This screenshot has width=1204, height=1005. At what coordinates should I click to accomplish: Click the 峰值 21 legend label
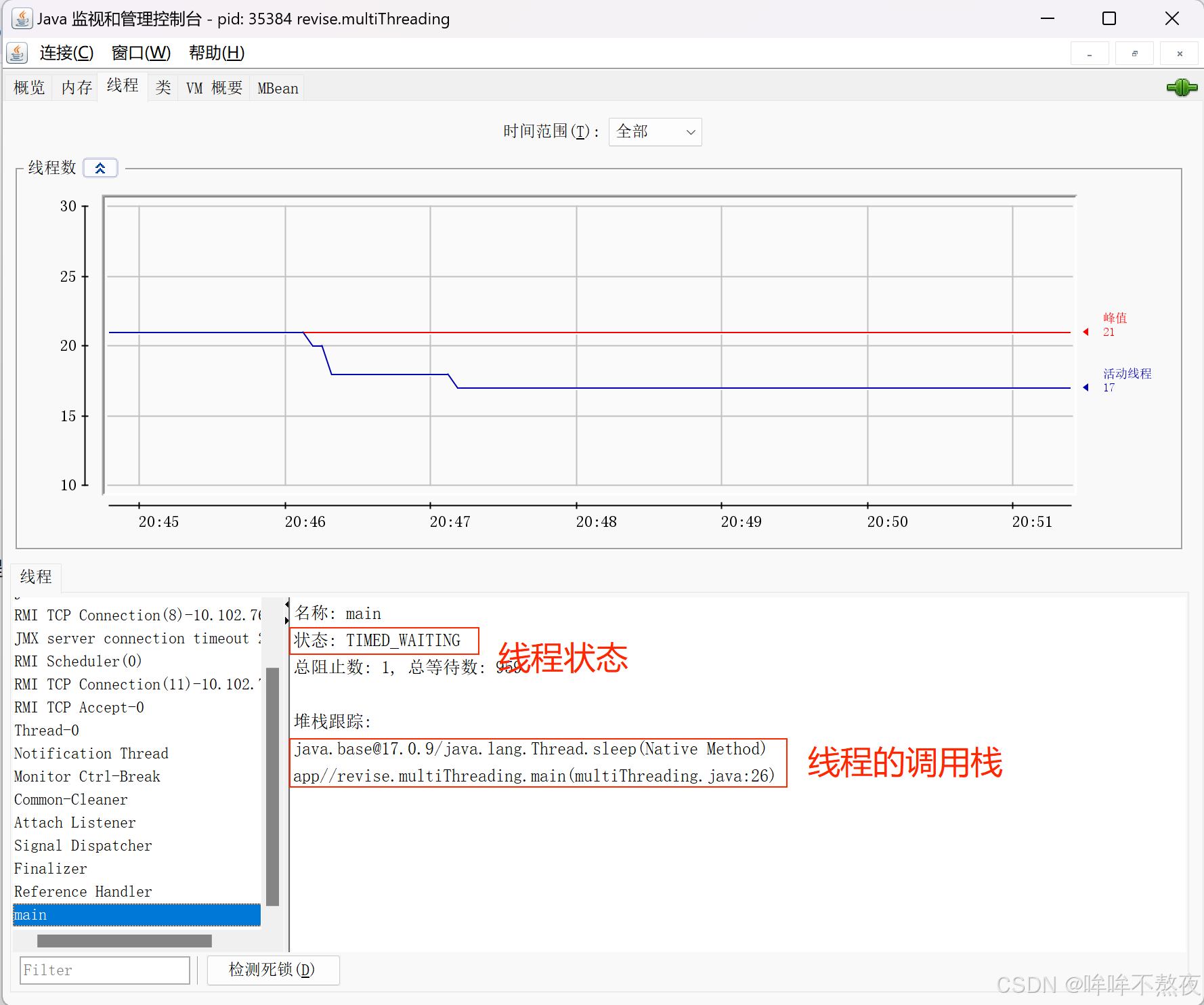point(1115,325)
